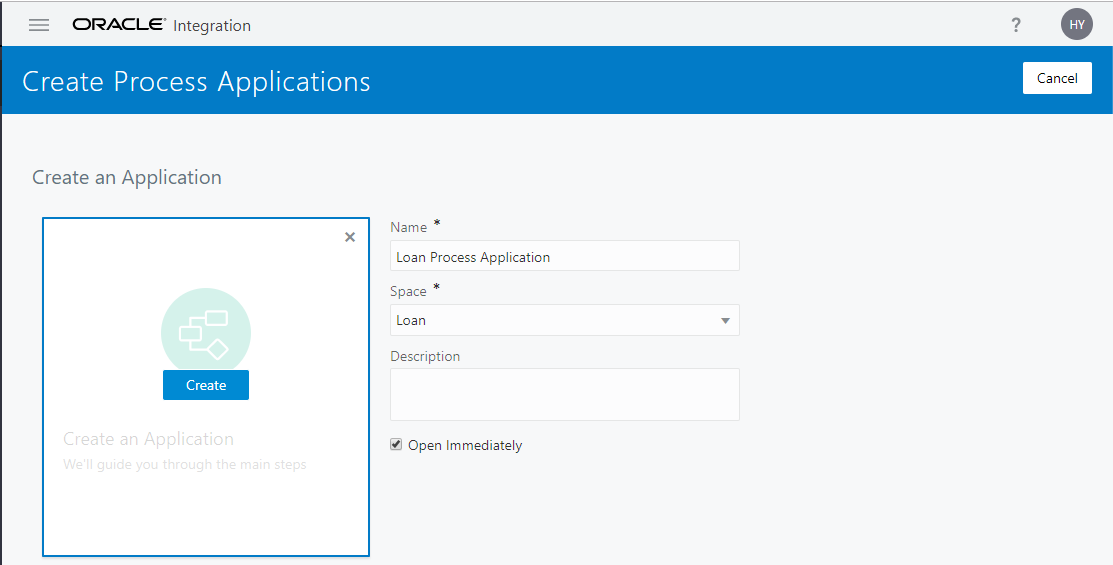Click the Description field label
The width and height of the screenshot is (1113, 565).
[425, 356]
